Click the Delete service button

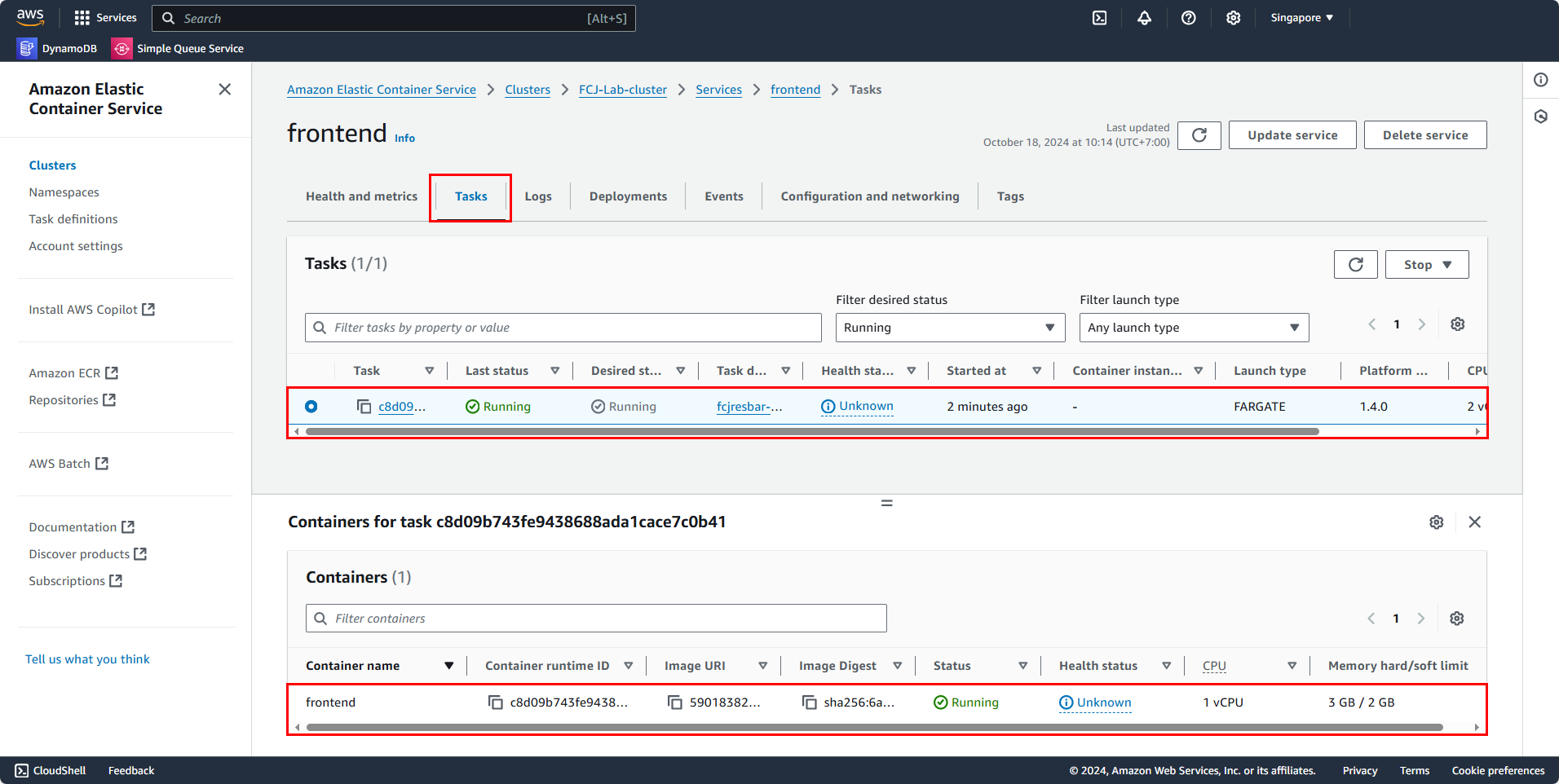click(1425, 135)
